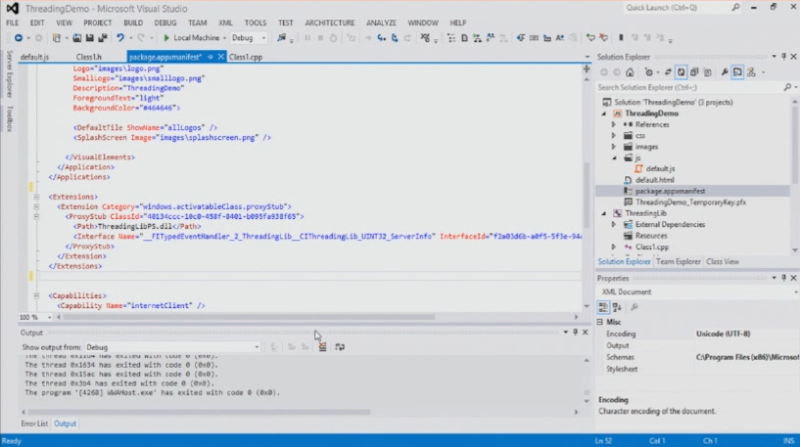The height and width of the screenshot is (447, 800).
Task: Click the Step Over debug icon
Action: pyautogui.click(x=394, y=38)
